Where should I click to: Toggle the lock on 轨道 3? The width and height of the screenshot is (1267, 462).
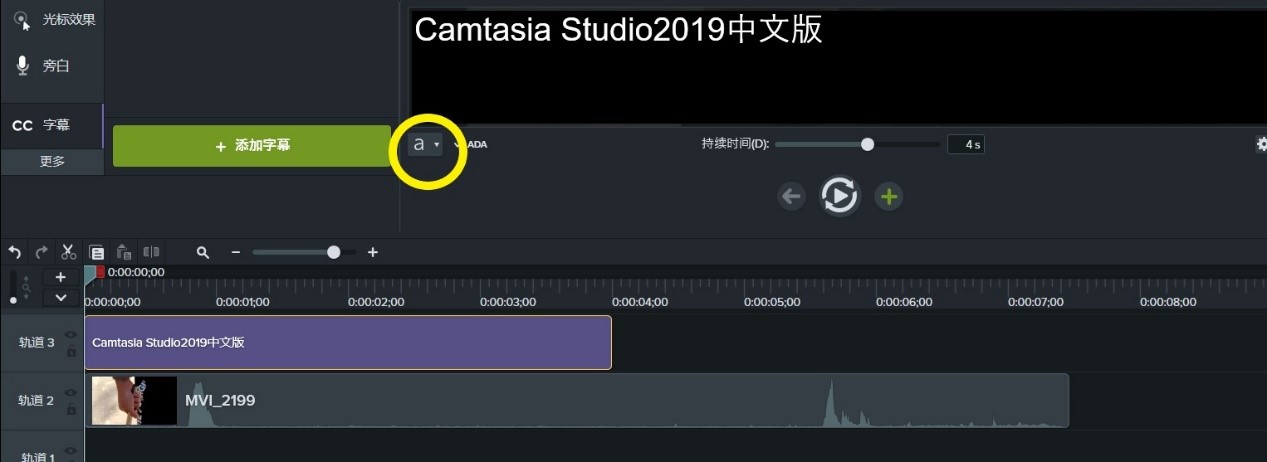pyautogui.click(x=71, y=352)
